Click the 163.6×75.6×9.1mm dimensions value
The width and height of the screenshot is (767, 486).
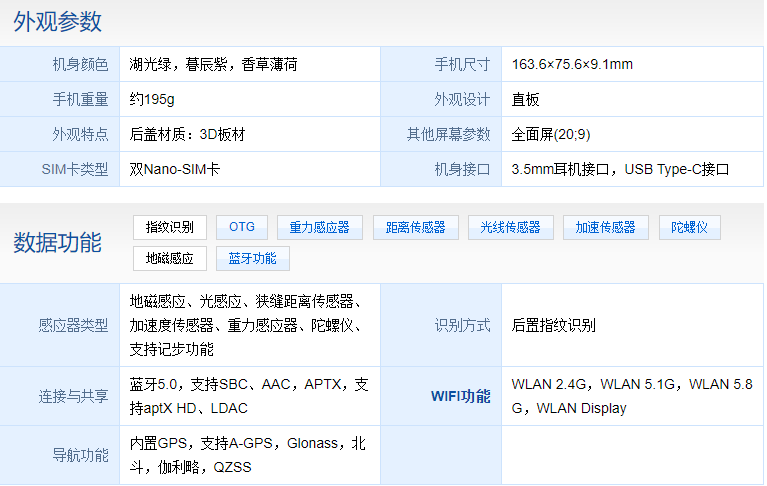coord(572,64)
